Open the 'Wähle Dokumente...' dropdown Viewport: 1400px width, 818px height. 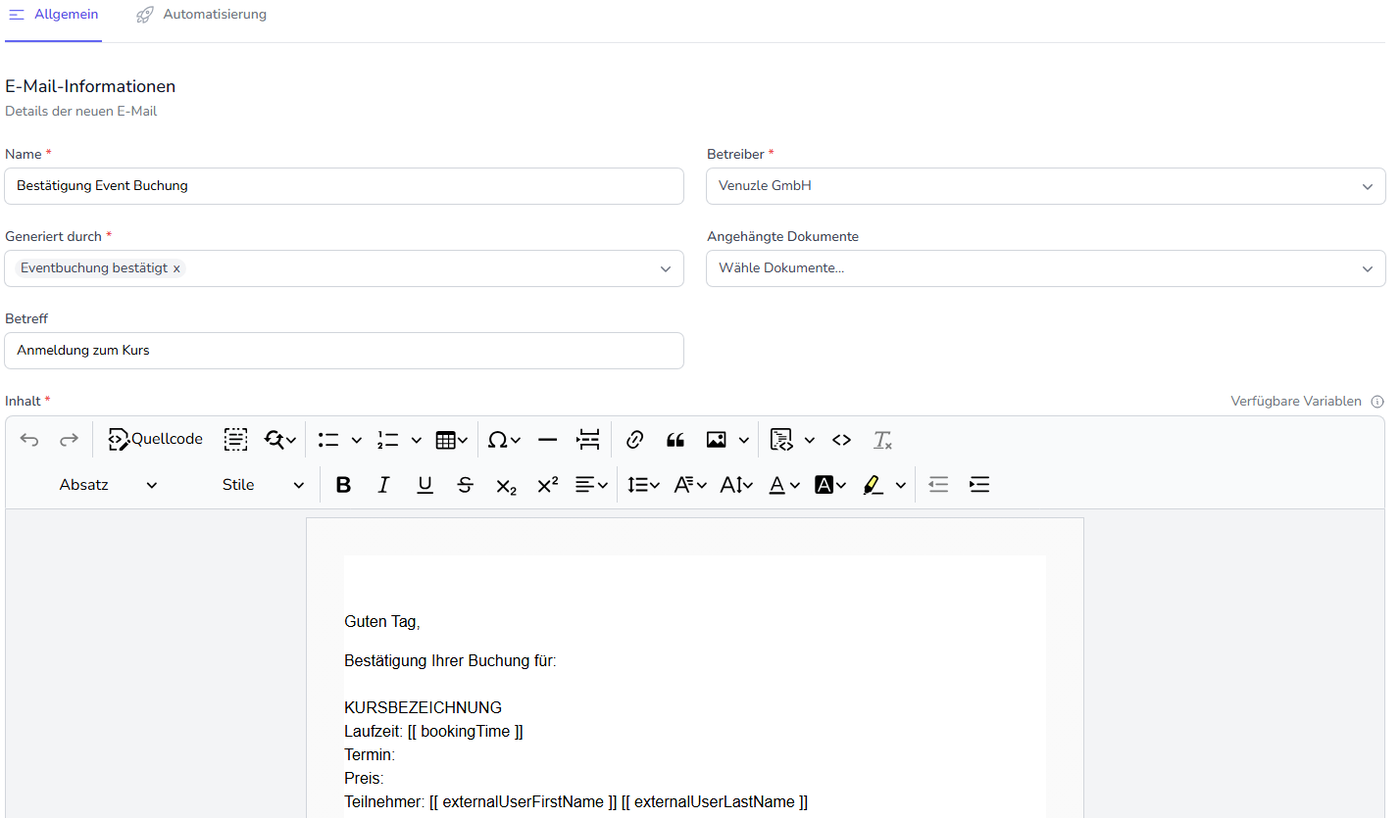1046,268
